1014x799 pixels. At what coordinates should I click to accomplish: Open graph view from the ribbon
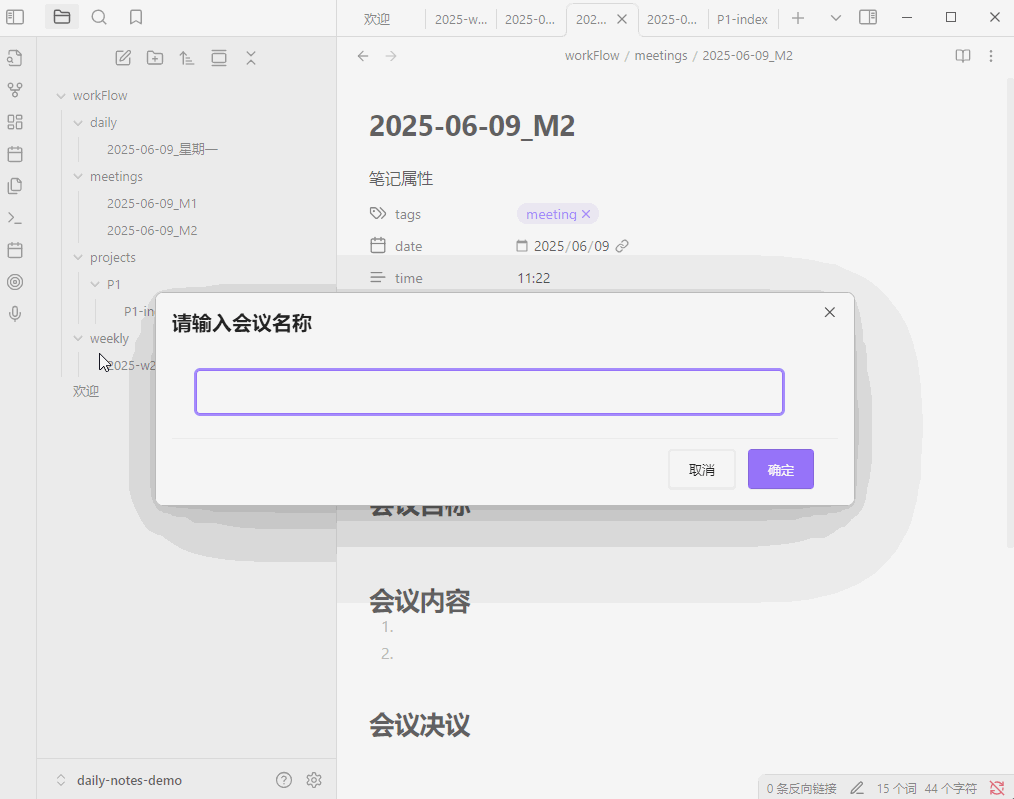coord(15,90)
